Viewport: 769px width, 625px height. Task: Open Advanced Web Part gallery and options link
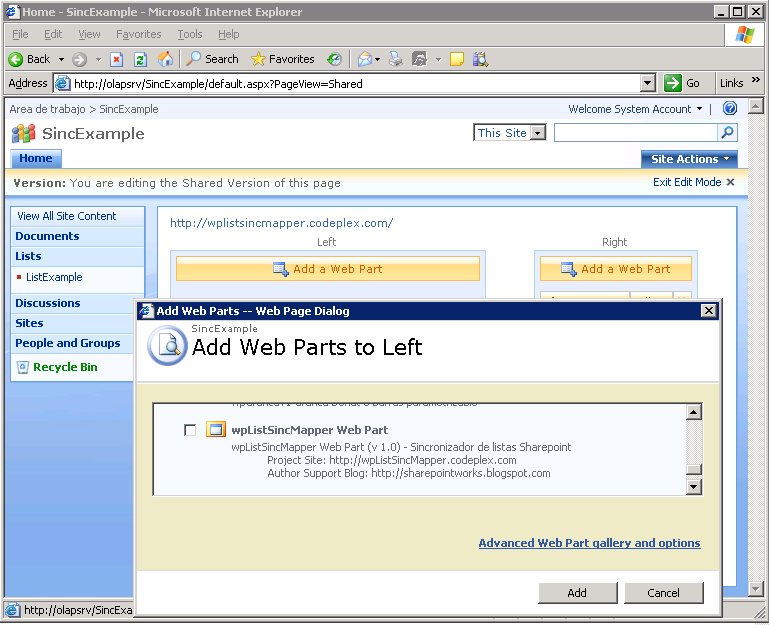[590, 543]
